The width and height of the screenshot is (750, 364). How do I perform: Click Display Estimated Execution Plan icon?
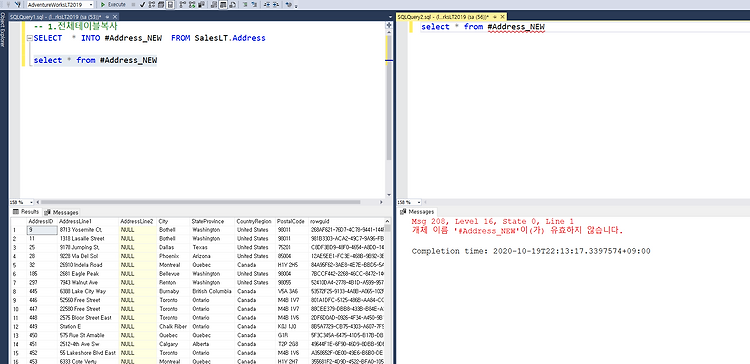pos(151,5)
